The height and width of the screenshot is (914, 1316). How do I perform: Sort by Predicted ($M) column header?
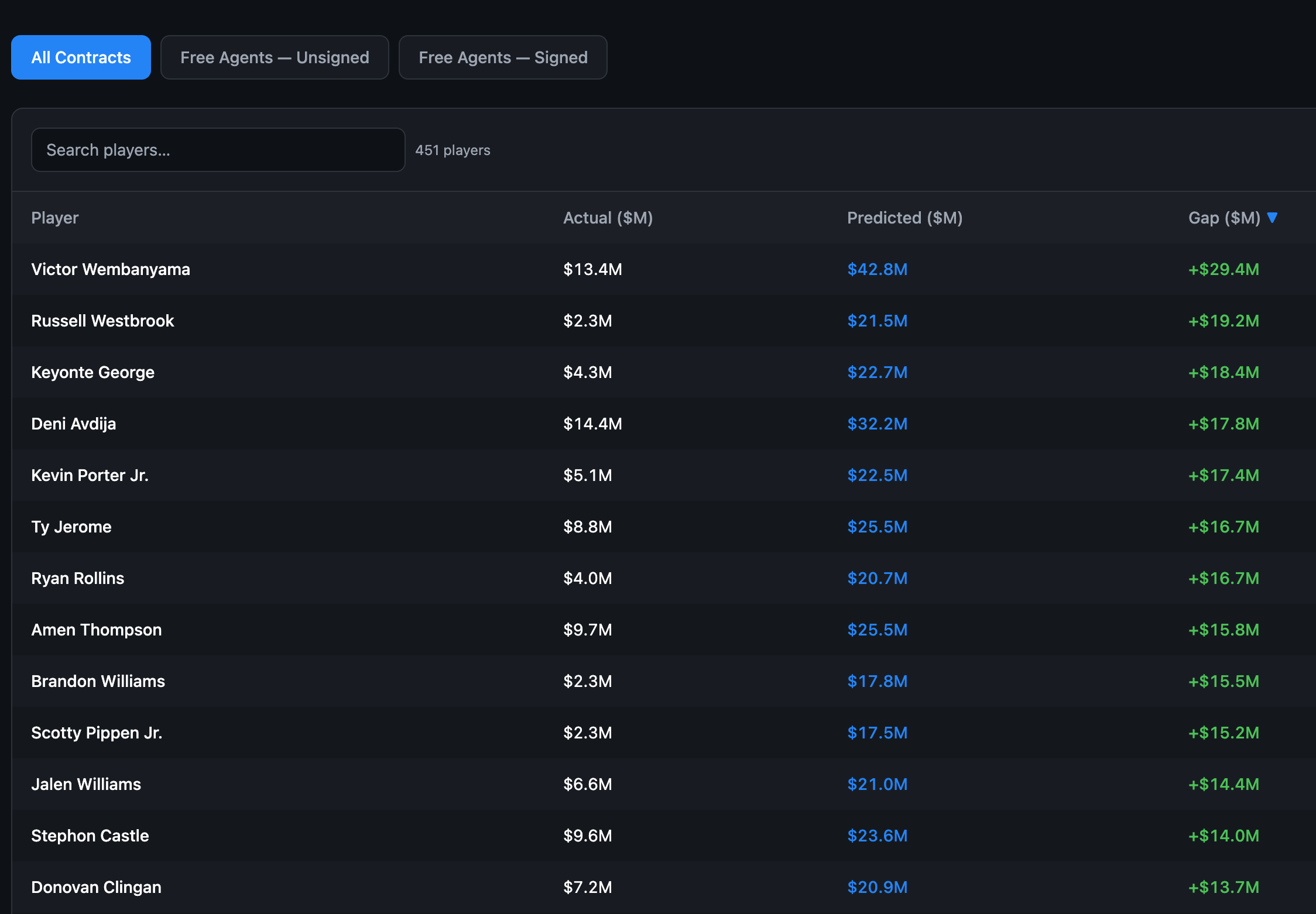point(904,218)
